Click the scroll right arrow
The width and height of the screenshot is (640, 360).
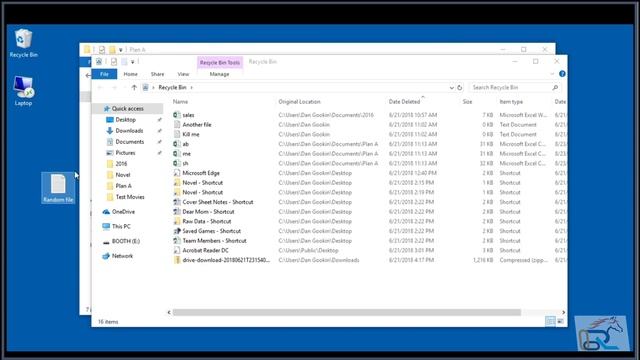[563, 312]
